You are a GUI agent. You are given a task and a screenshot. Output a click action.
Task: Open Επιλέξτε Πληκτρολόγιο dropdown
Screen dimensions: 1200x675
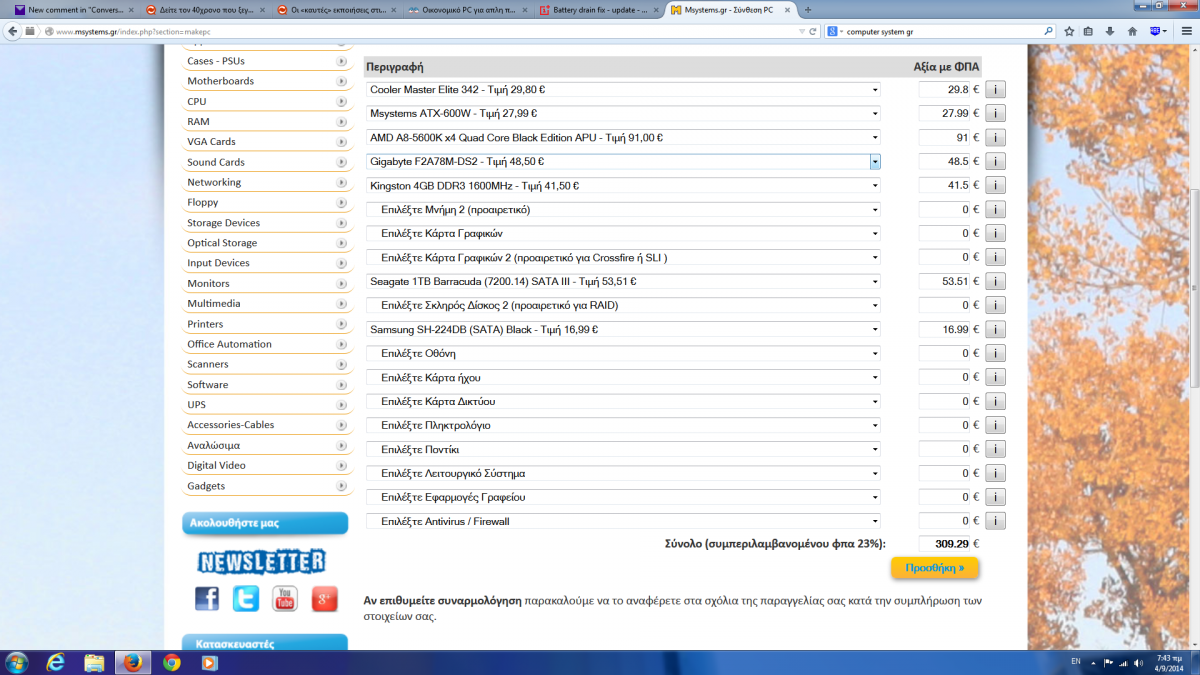tap(623, 425)
